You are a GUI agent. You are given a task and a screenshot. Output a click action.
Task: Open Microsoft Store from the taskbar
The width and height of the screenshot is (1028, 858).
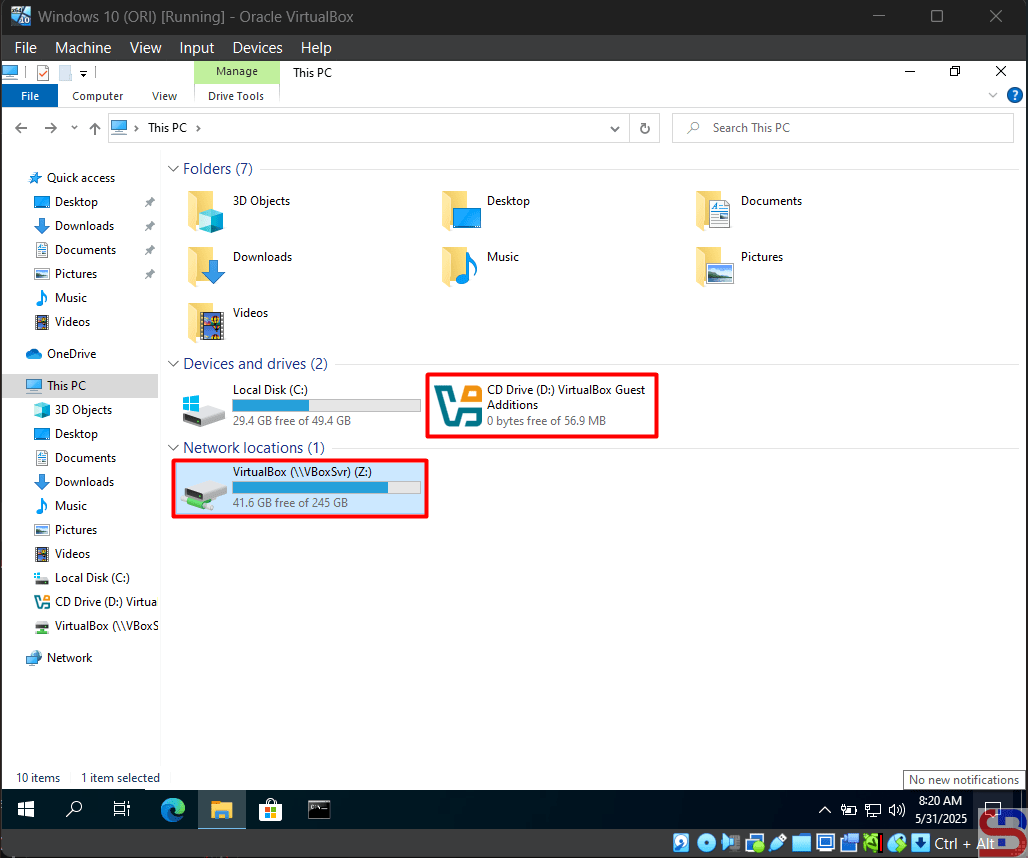[270, 809]
